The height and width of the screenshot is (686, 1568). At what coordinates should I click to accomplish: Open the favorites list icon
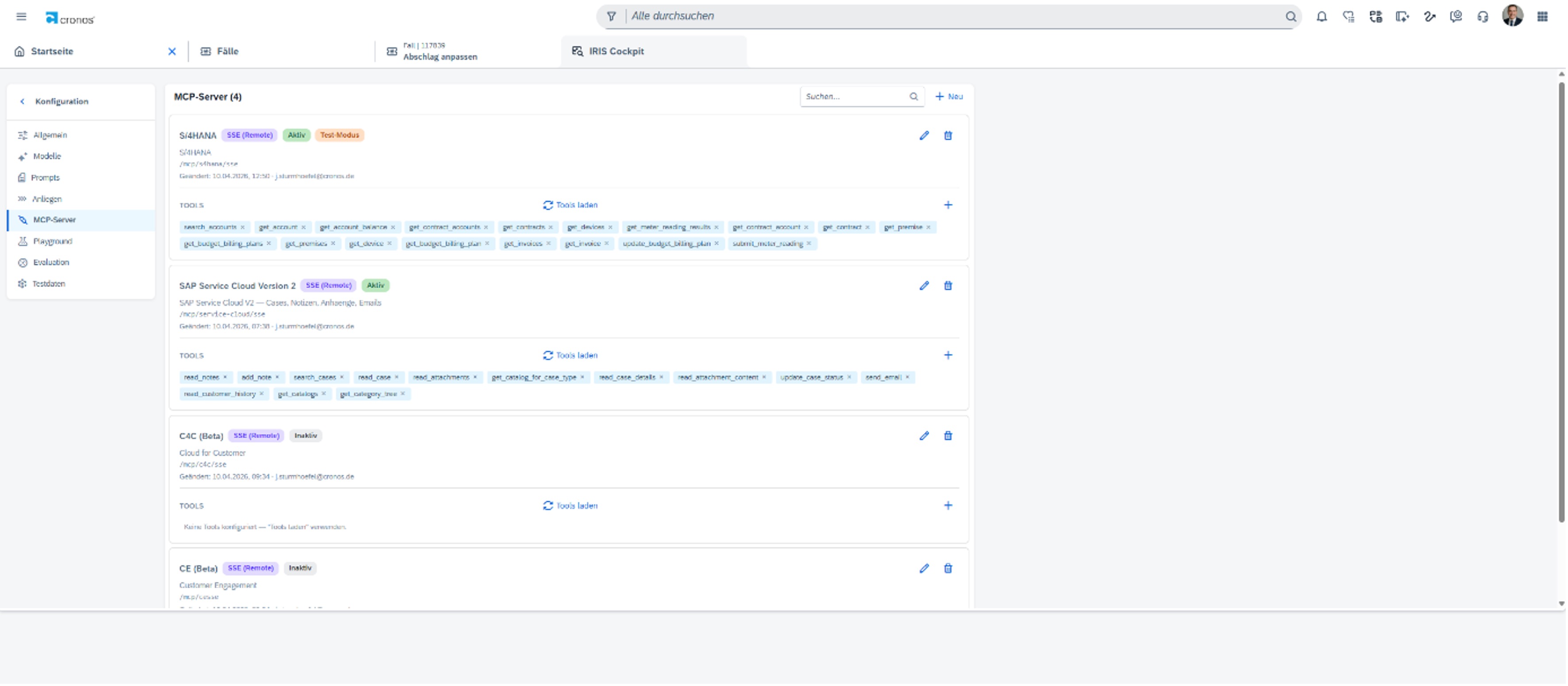point(1348,16)
